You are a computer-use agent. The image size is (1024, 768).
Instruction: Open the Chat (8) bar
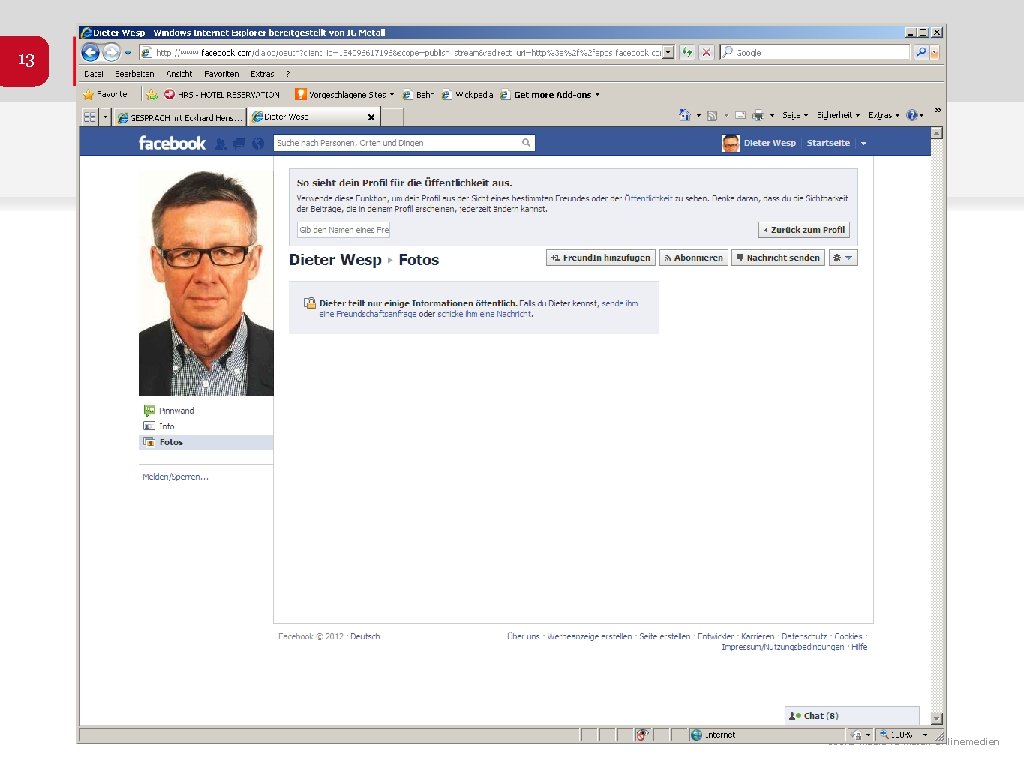[852, 716]
